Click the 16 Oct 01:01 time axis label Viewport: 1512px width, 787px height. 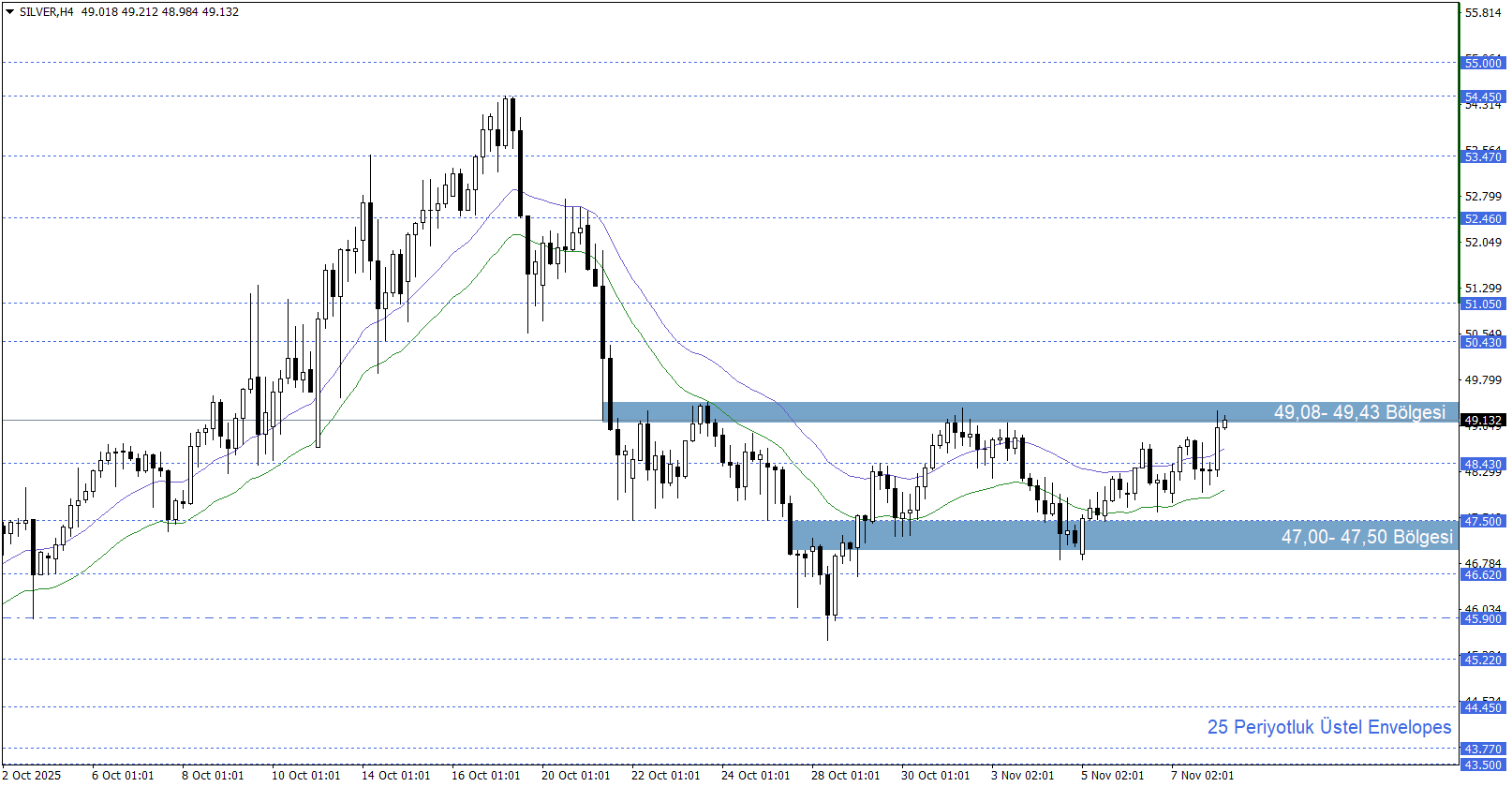pyautogui.click(x=485, y=775)
